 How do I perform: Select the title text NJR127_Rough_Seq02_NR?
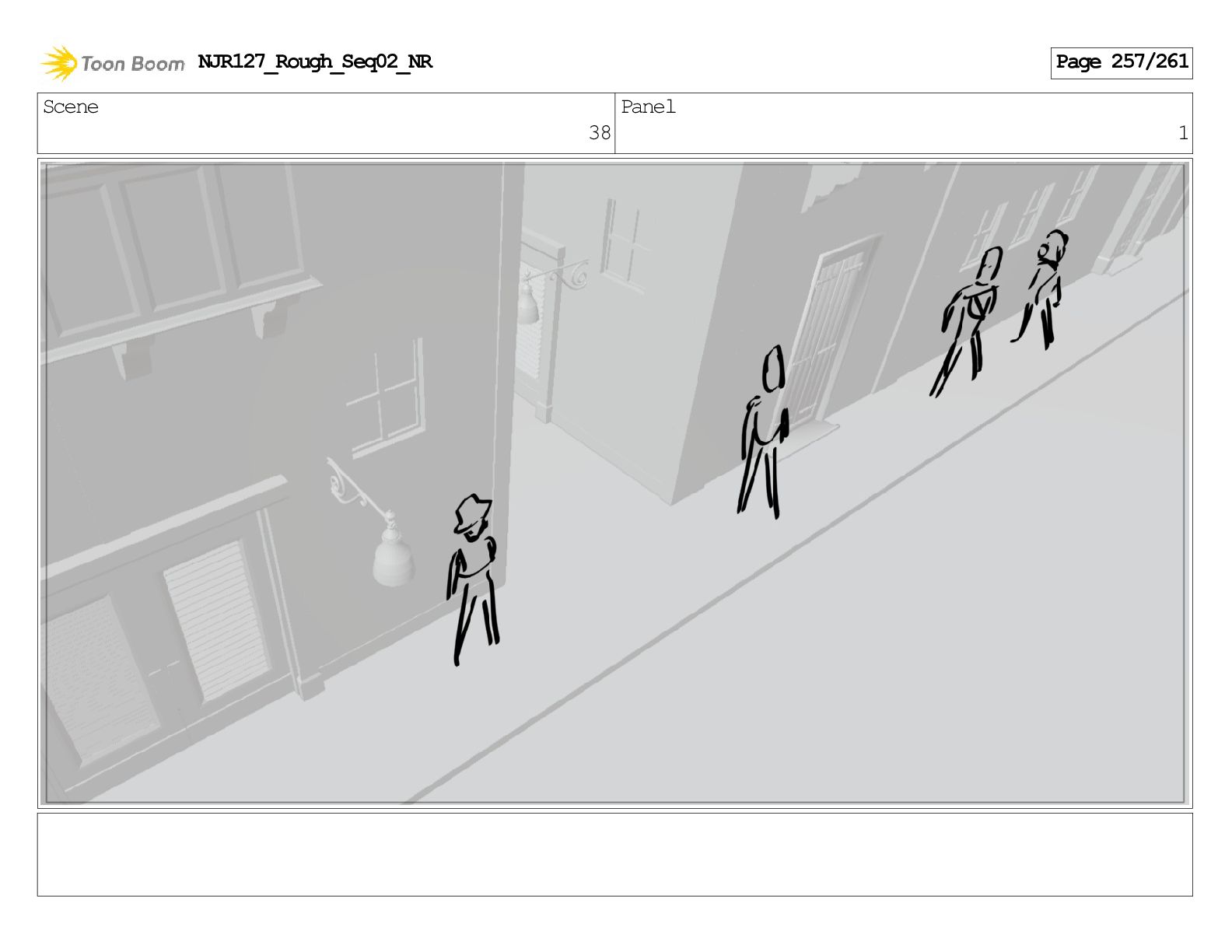click(x=315, y=62)
